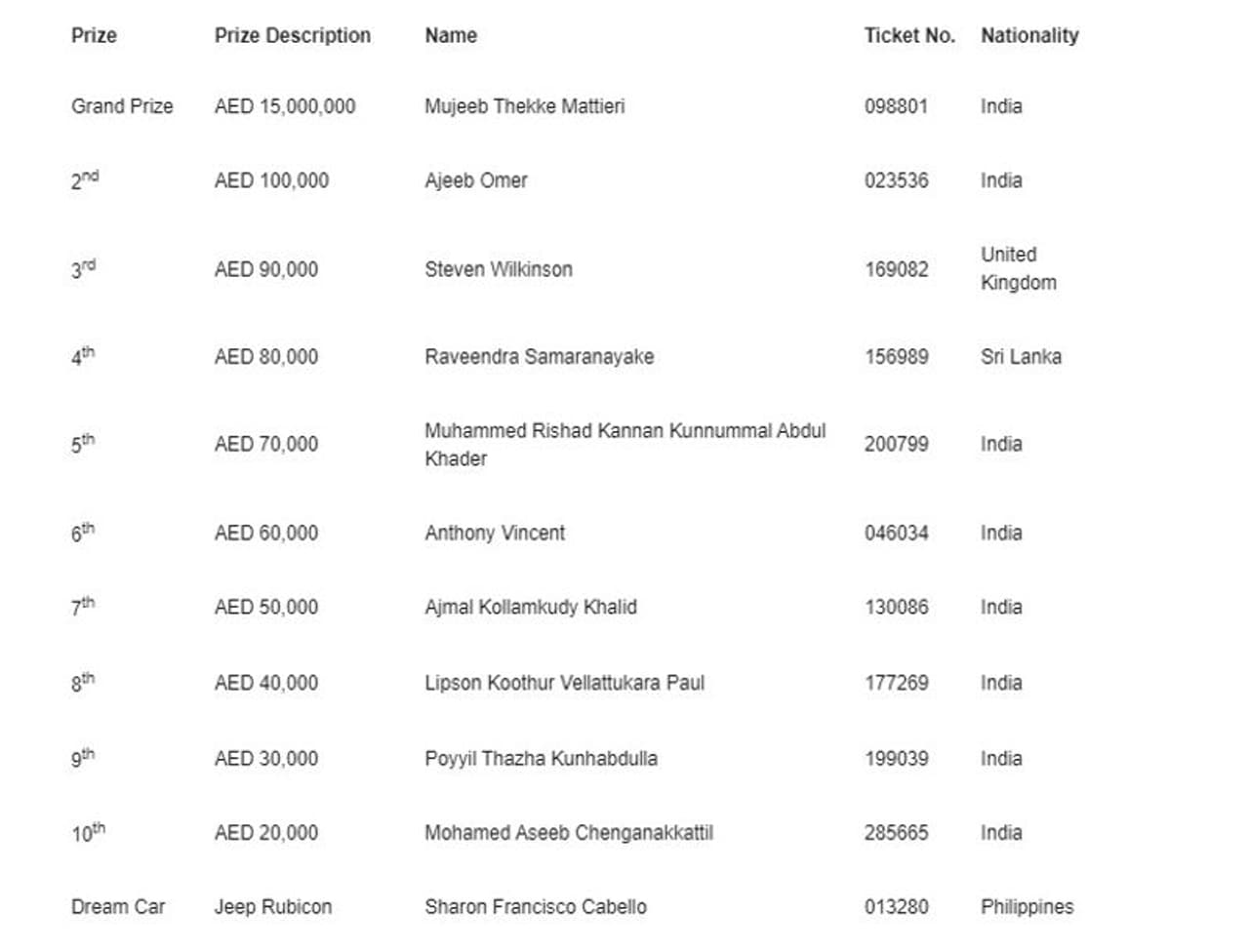The height and width of the screenshot is (952, 1249).
Task: Click the AED 15,000,000 prize amount
Action: click(x=285, y=106)
